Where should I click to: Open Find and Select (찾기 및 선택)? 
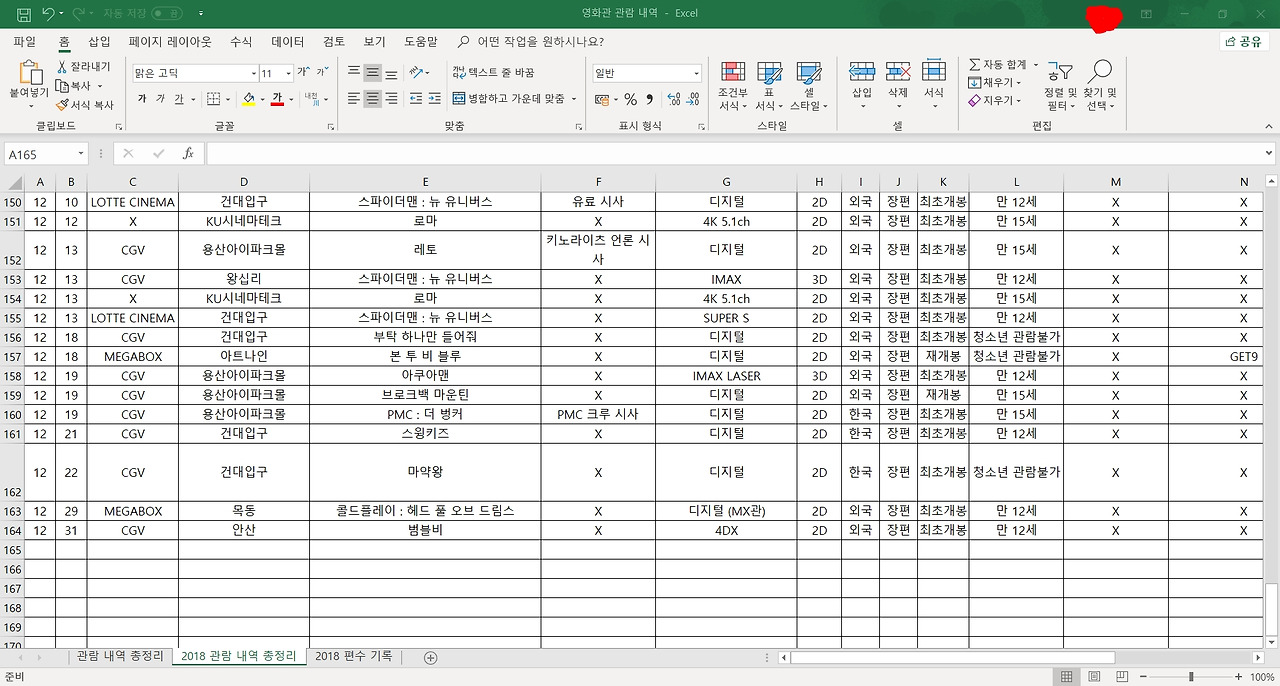coord(1100,86)
